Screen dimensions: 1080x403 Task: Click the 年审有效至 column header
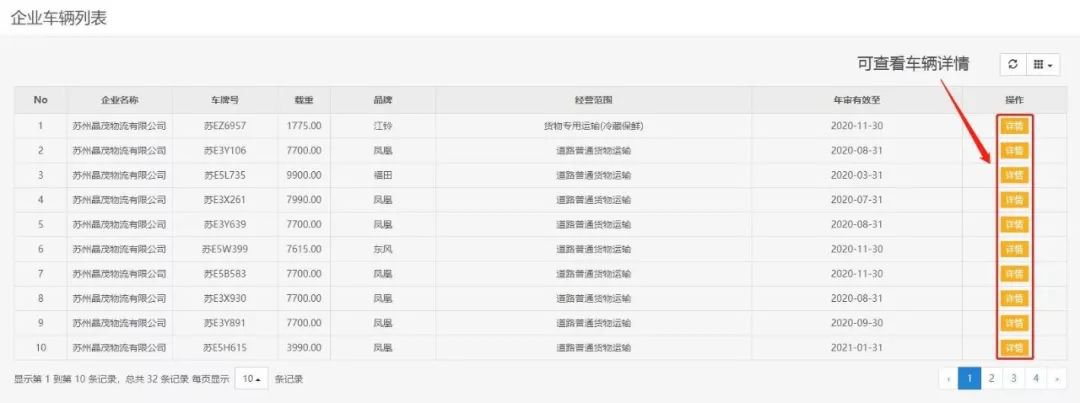pyautogui.click(x=857, y=100)
